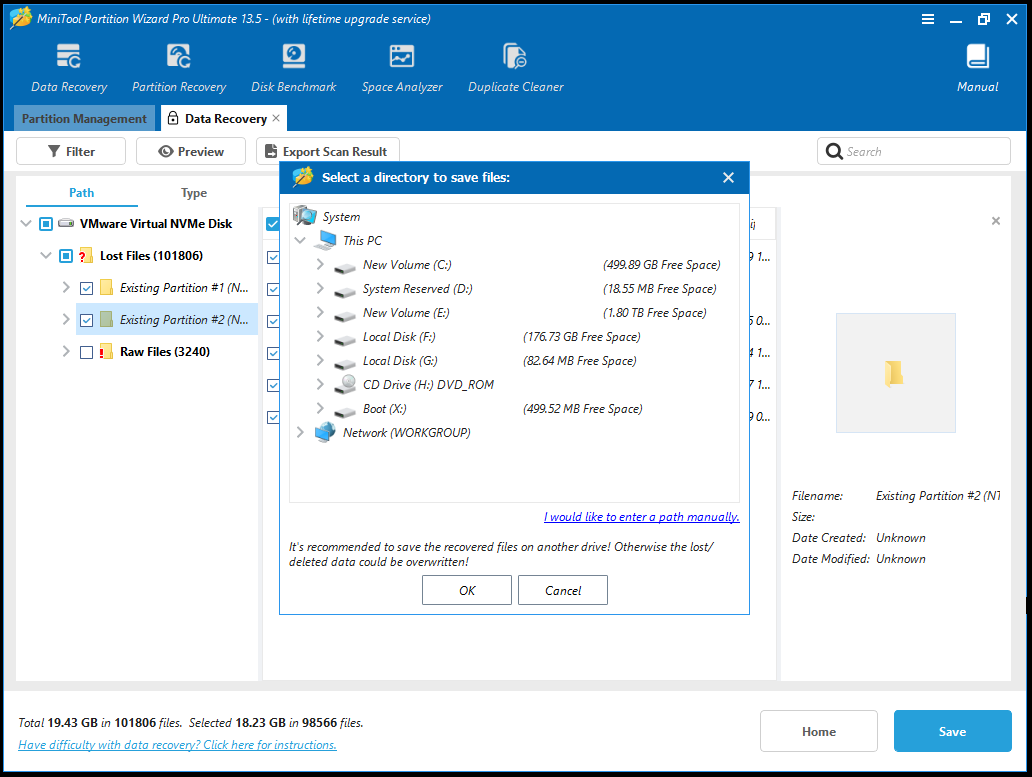Image resolution: width=1032 pixels, height=777 pixels.
Task: Expand the New Volume (C:) drive
Action: [x=319, y=264]
